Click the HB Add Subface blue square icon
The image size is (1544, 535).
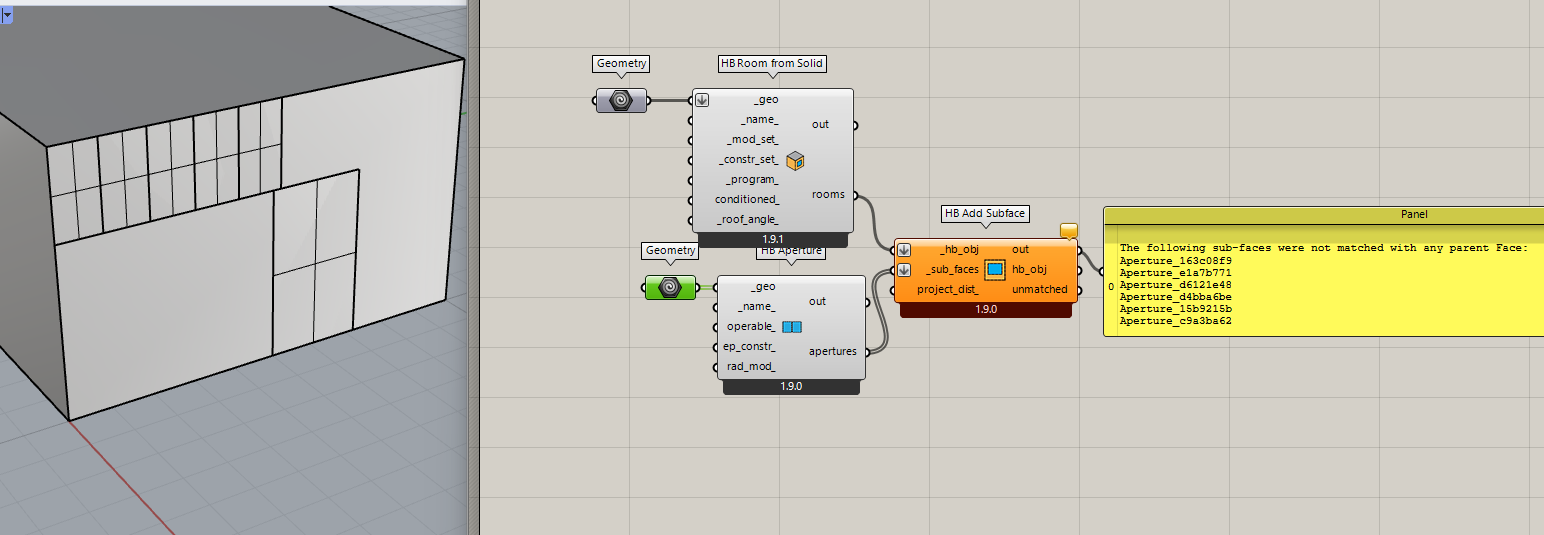995,269
